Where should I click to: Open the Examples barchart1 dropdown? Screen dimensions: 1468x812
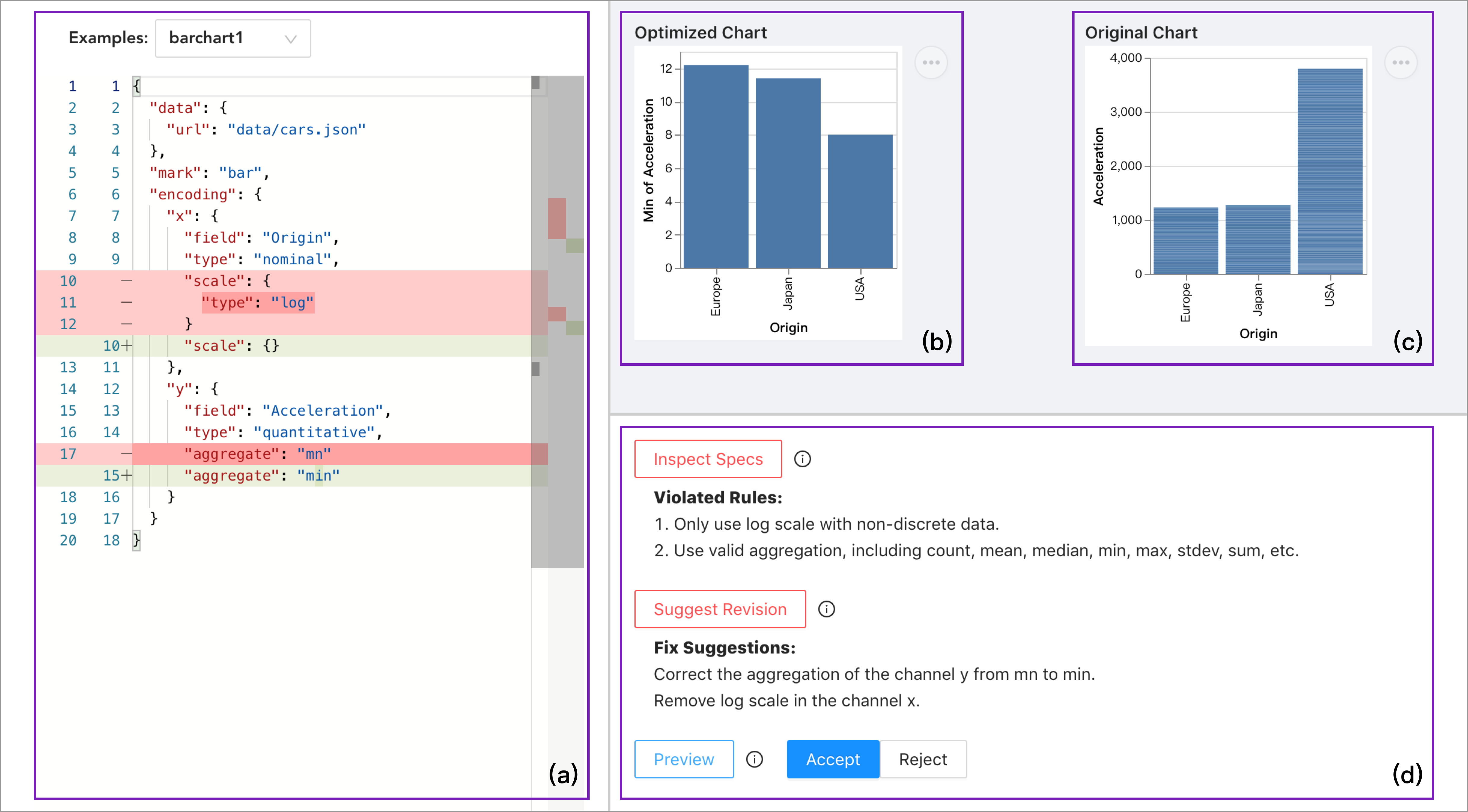[x=233, y=38]
